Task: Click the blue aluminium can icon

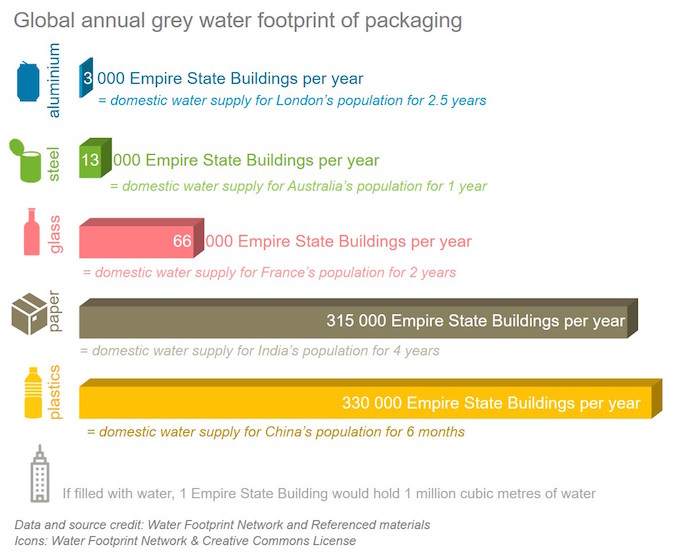Action: coord(28,82)
